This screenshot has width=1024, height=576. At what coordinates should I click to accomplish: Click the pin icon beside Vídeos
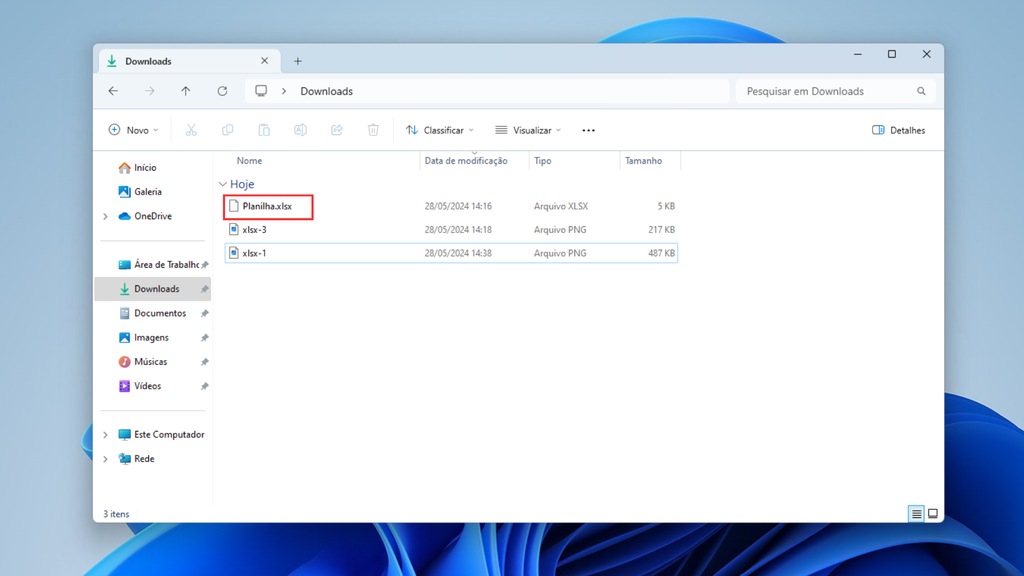coord(204,386)
